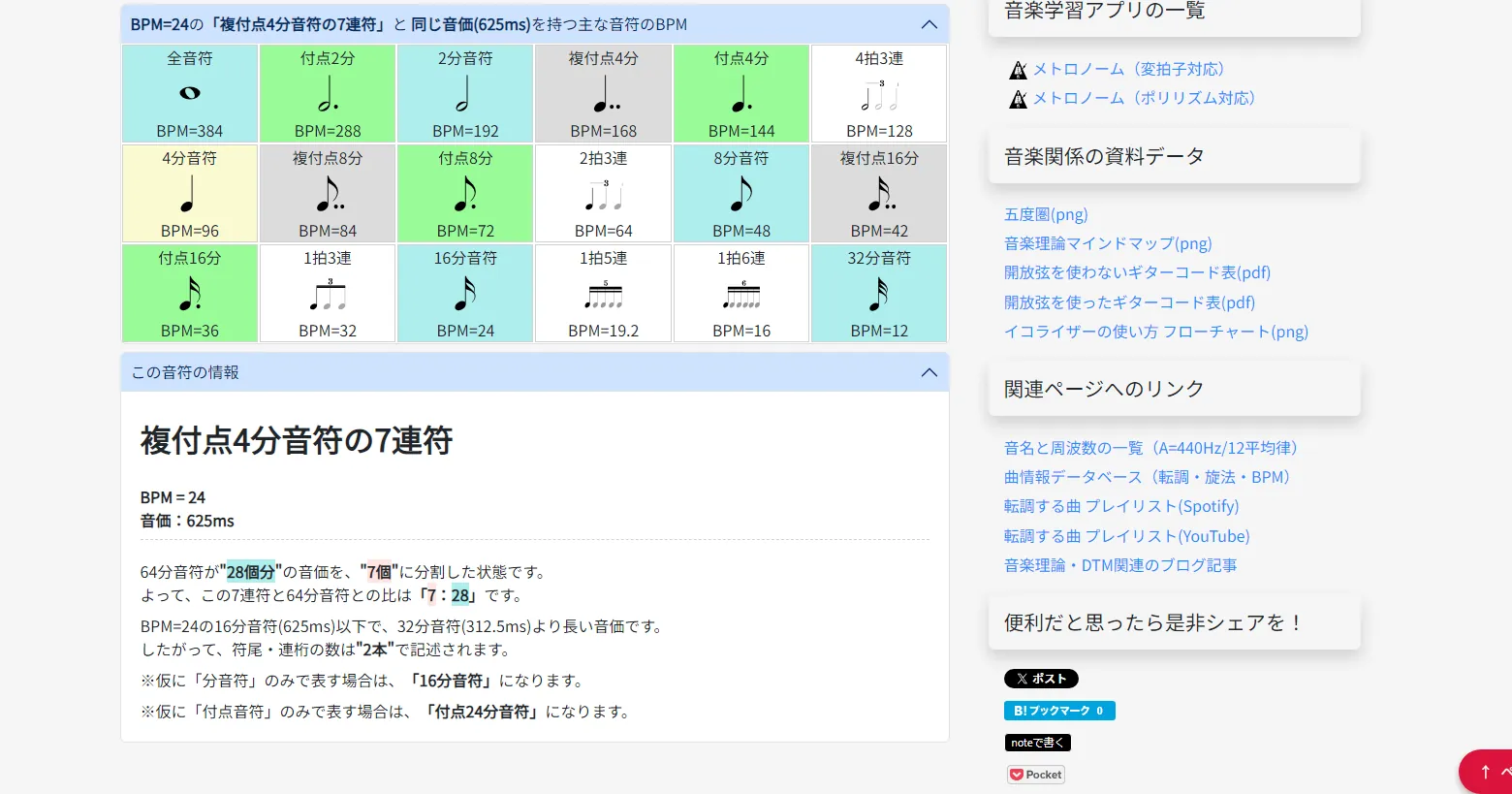The height and width of the screenshot is (794, 1512).
Task: Open 転調する曲 プレイリスト(Spotify) link
Action: [1121, 506]
